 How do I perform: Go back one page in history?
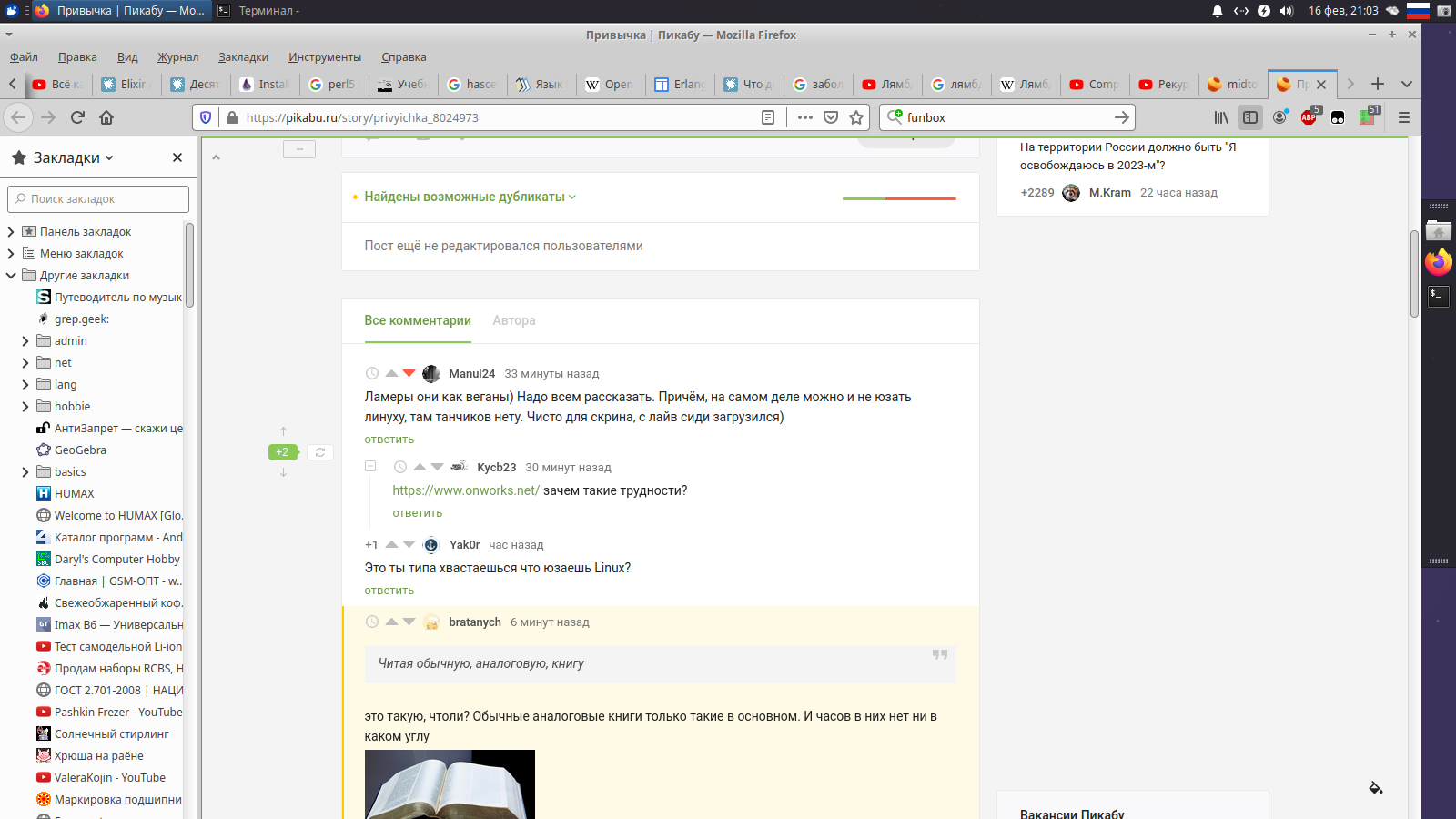point(19,117)
